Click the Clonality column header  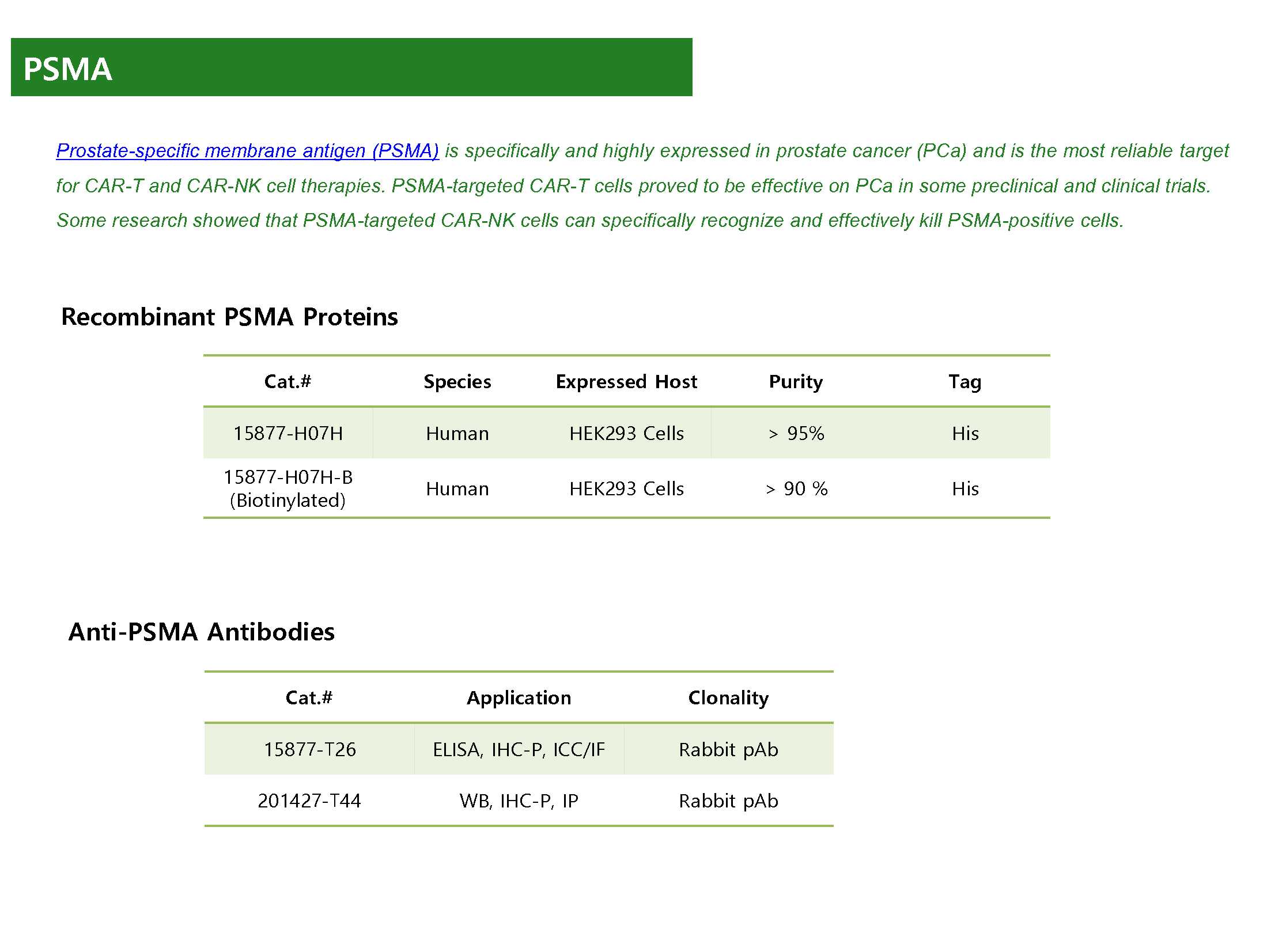(x=729, y=698)
